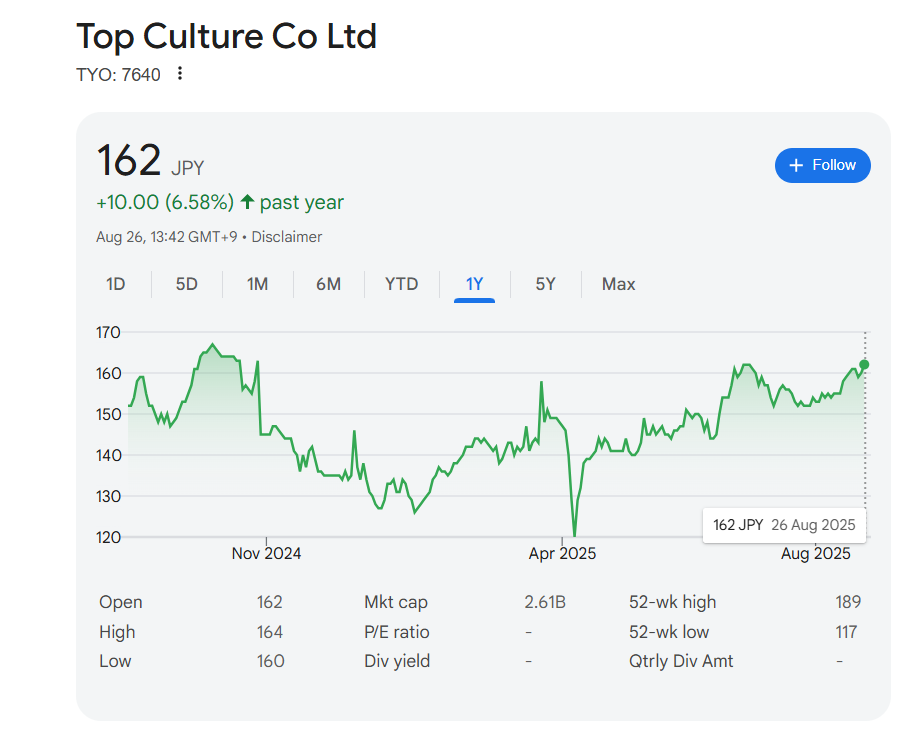Switch chart to 5D range

[187, 284]
